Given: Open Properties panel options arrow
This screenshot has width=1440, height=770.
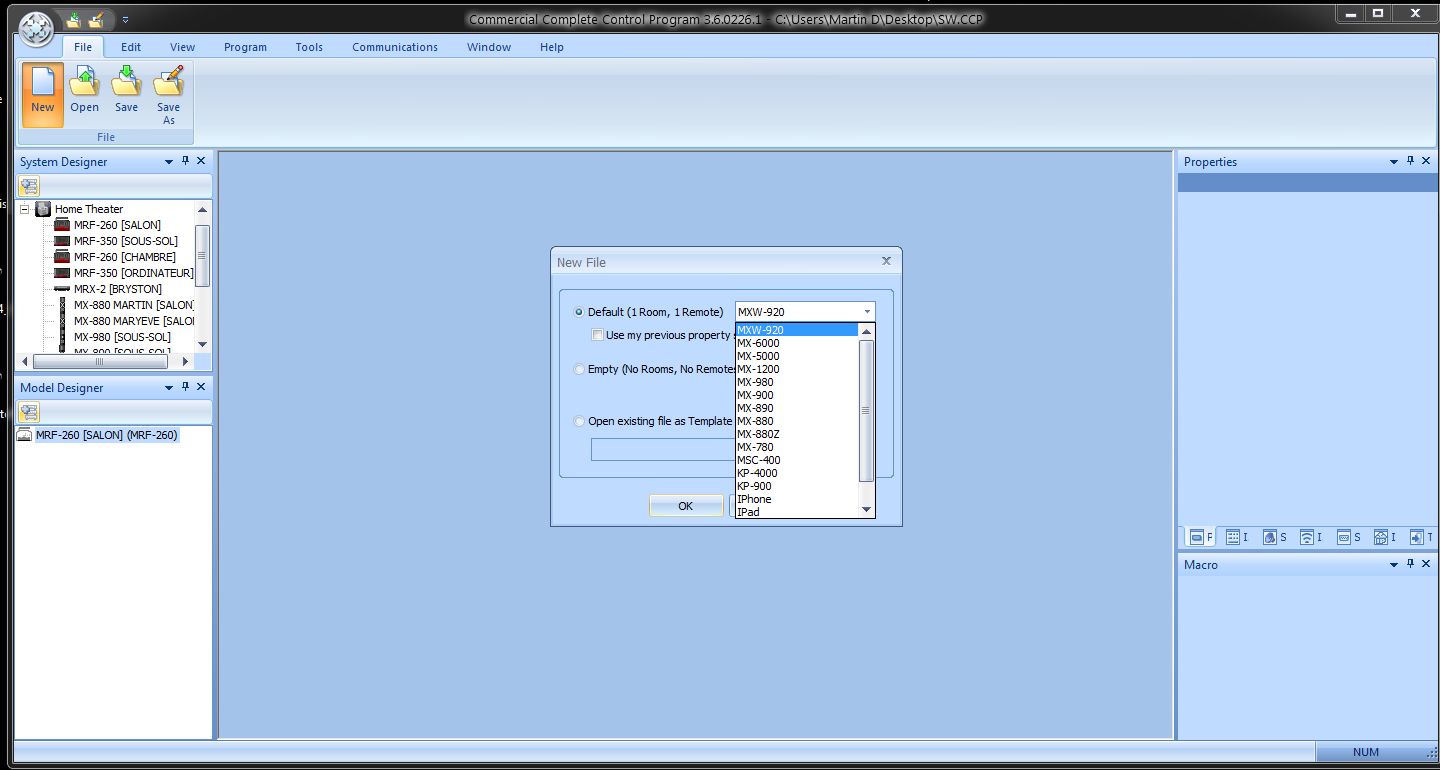Looking at the screenshot, I should coord(1394,161).
